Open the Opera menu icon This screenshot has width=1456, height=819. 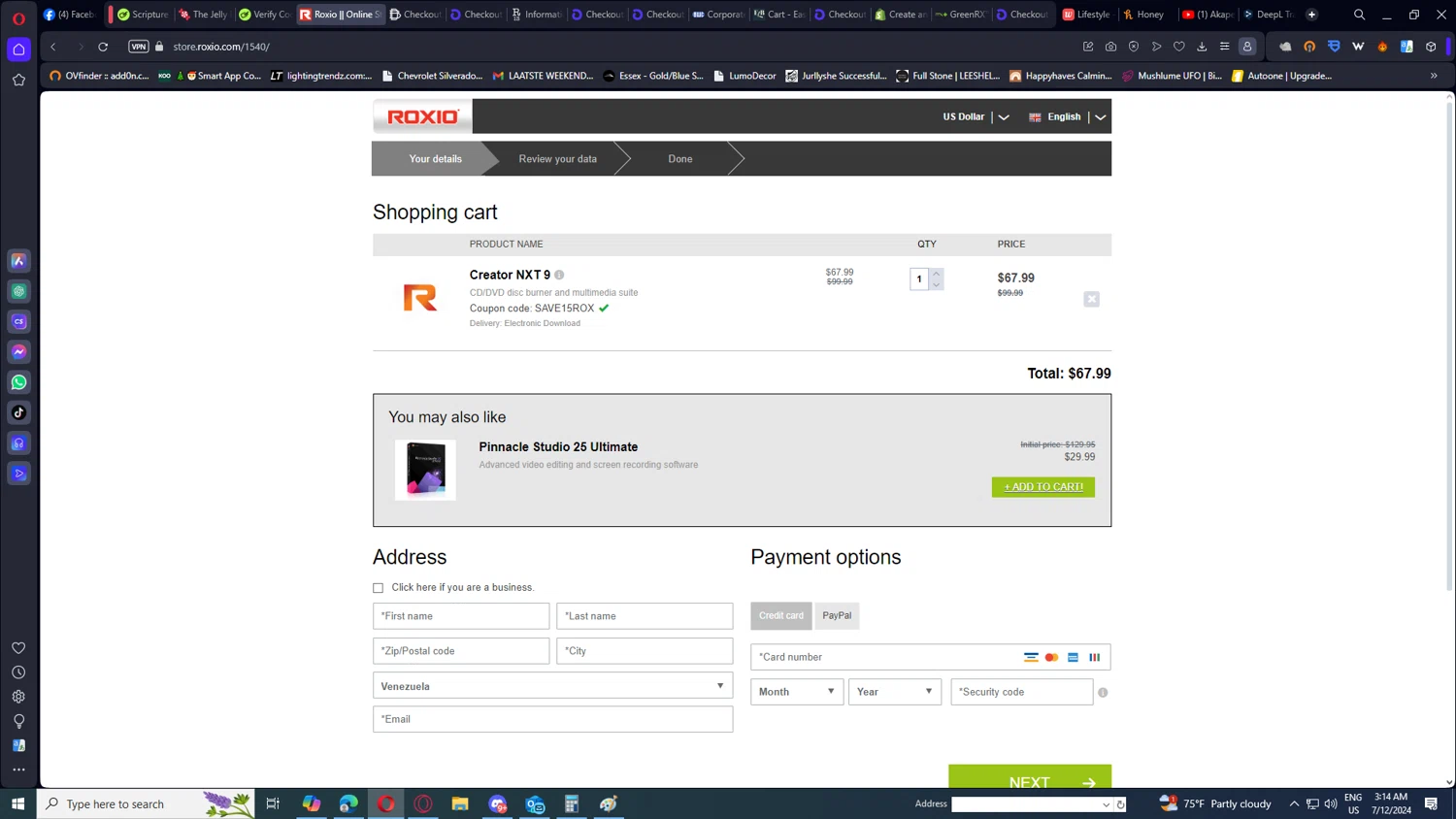point(18,18)
